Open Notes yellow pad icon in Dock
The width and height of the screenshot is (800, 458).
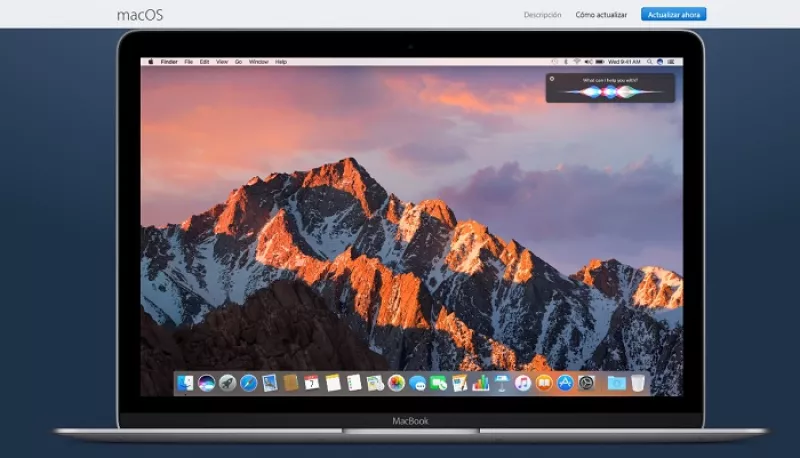coord(333,383)
